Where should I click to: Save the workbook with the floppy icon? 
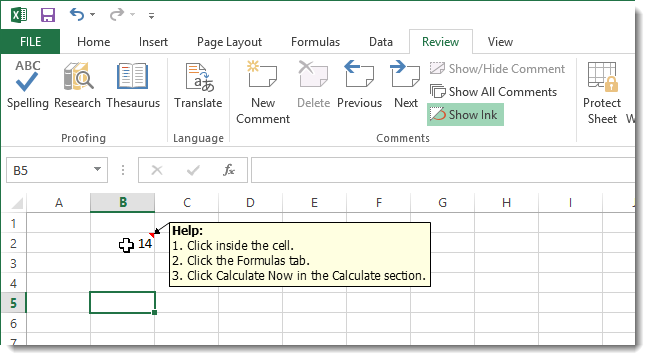click(x=48, y=15)
